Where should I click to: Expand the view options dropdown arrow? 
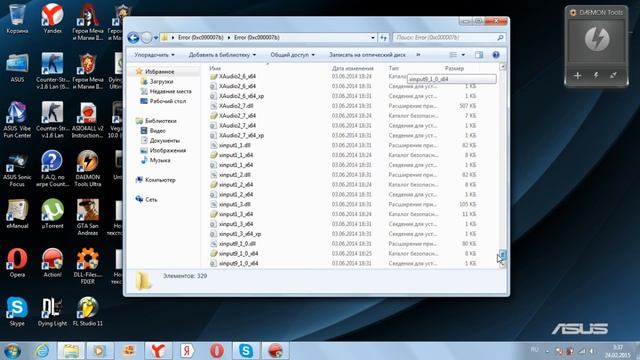pos(463,55)
